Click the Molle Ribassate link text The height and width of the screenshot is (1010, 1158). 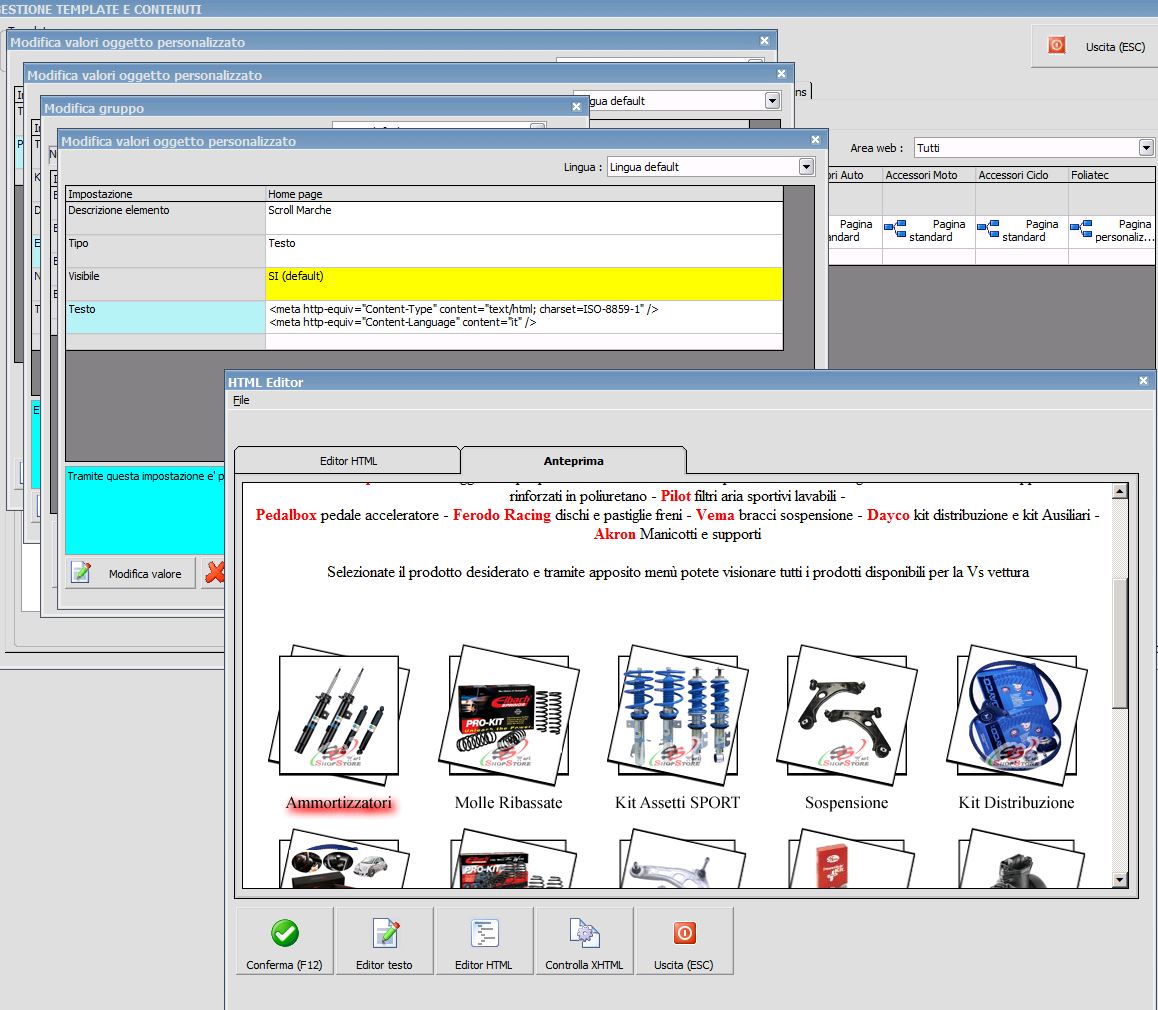click(x=508, y=803)
